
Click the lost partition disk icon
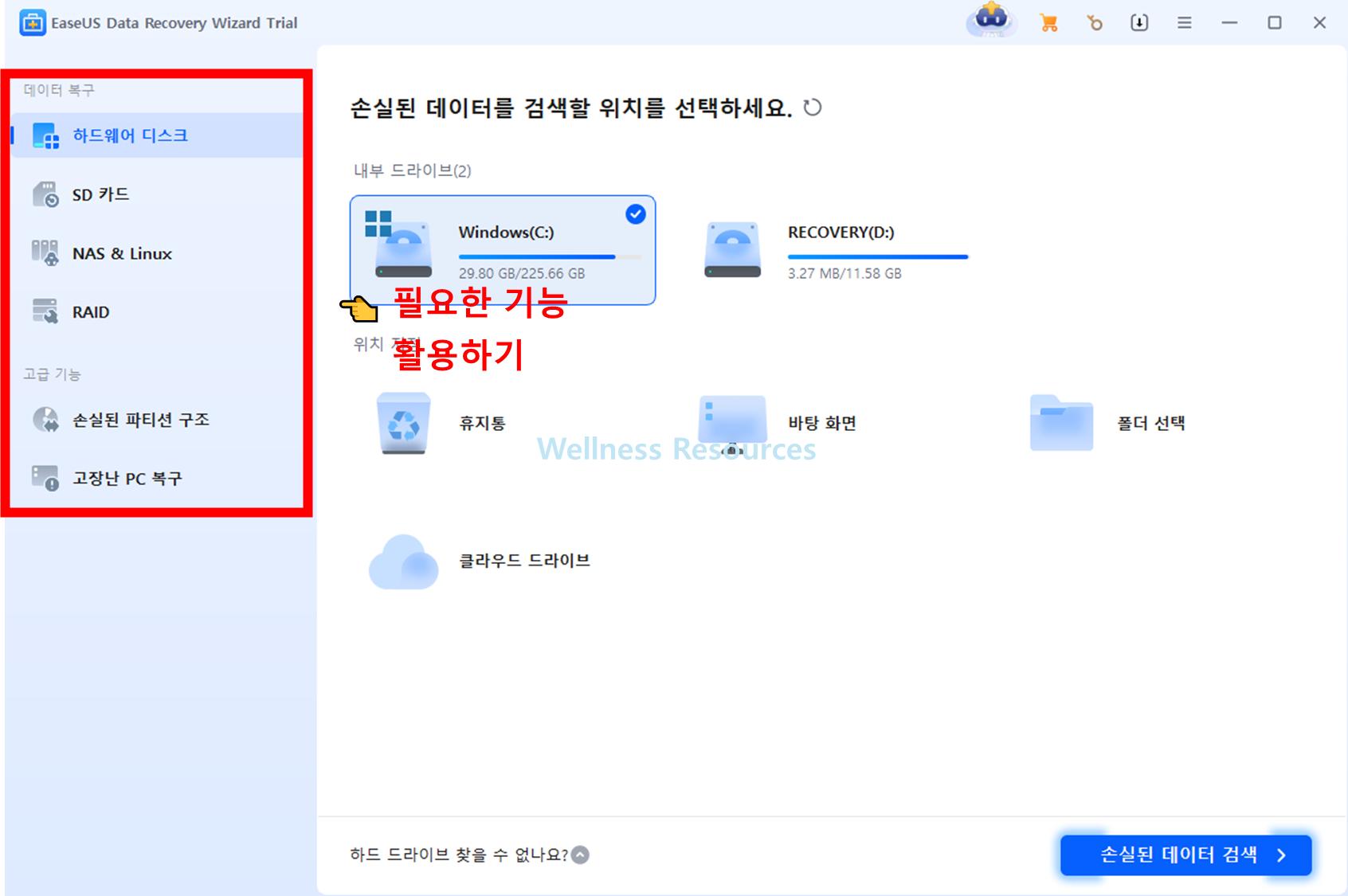click(45, 420)
